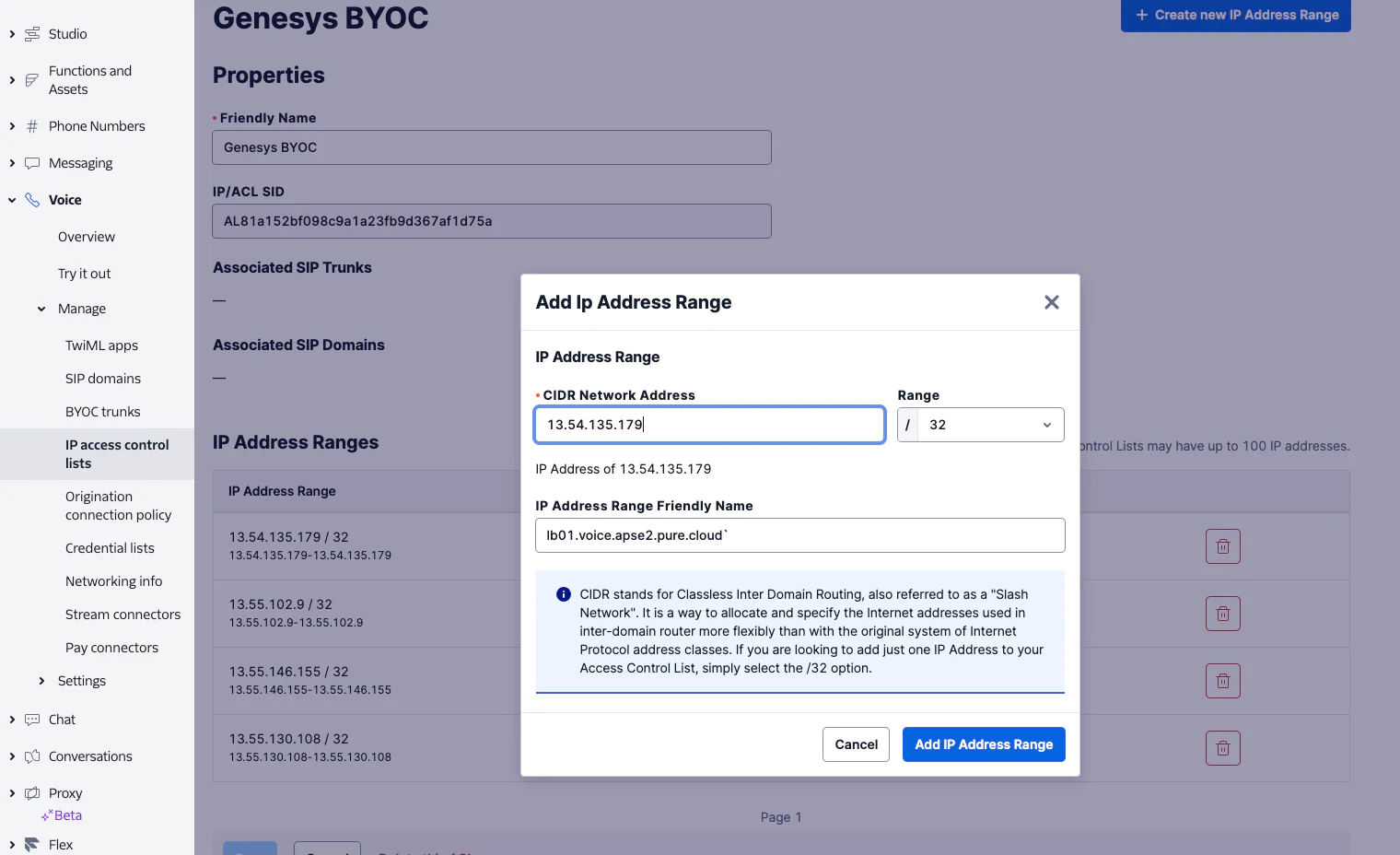Open Pay connectors
The image size is (1400, 855).
coord(111,648)
